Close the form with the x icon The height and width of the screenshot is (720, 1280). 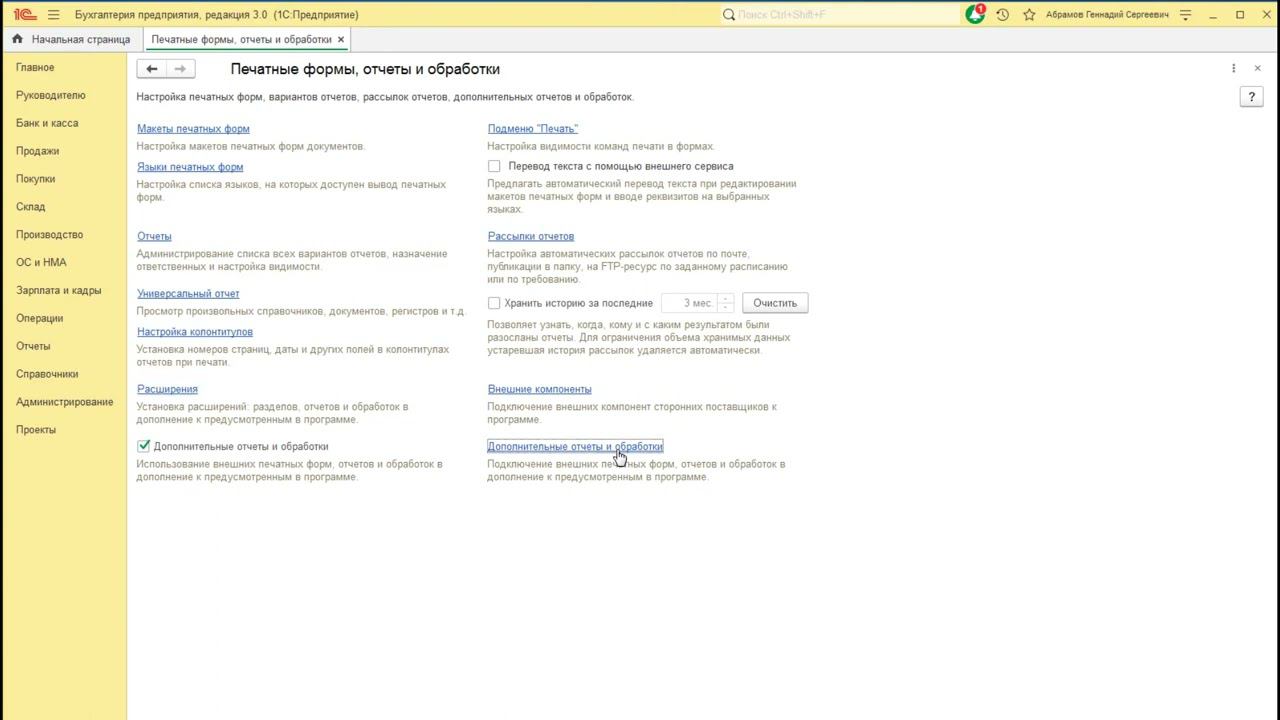click(1257, 68)
